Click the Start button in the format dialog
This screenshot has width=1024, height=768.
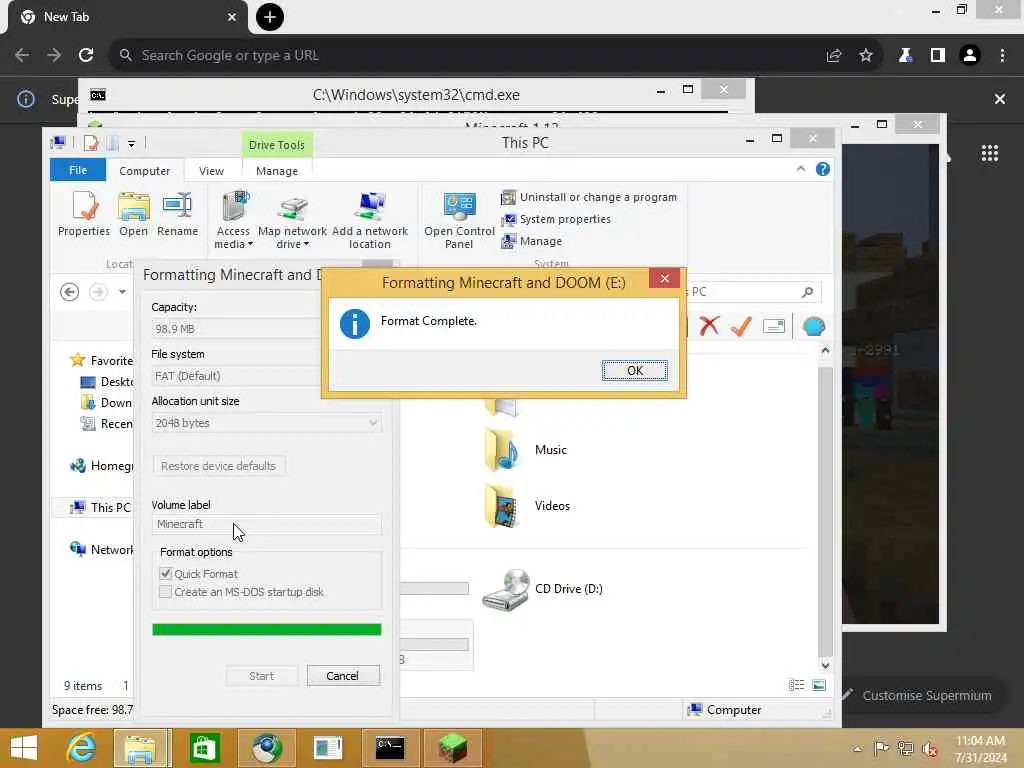(x=261, y=676)
